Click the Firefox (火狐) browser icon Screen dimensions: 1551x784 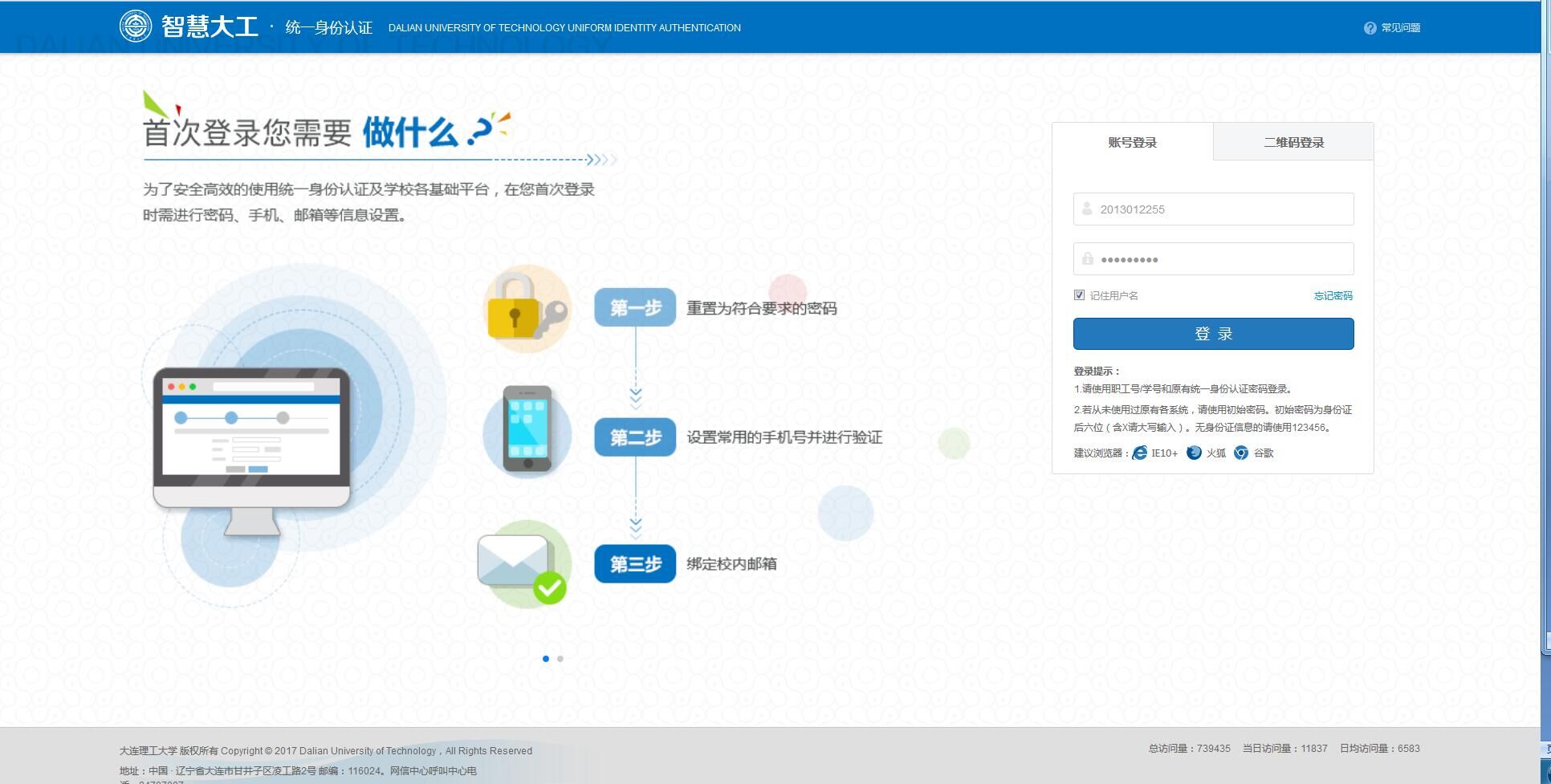pyautogui.click(x=1194, y=453)
